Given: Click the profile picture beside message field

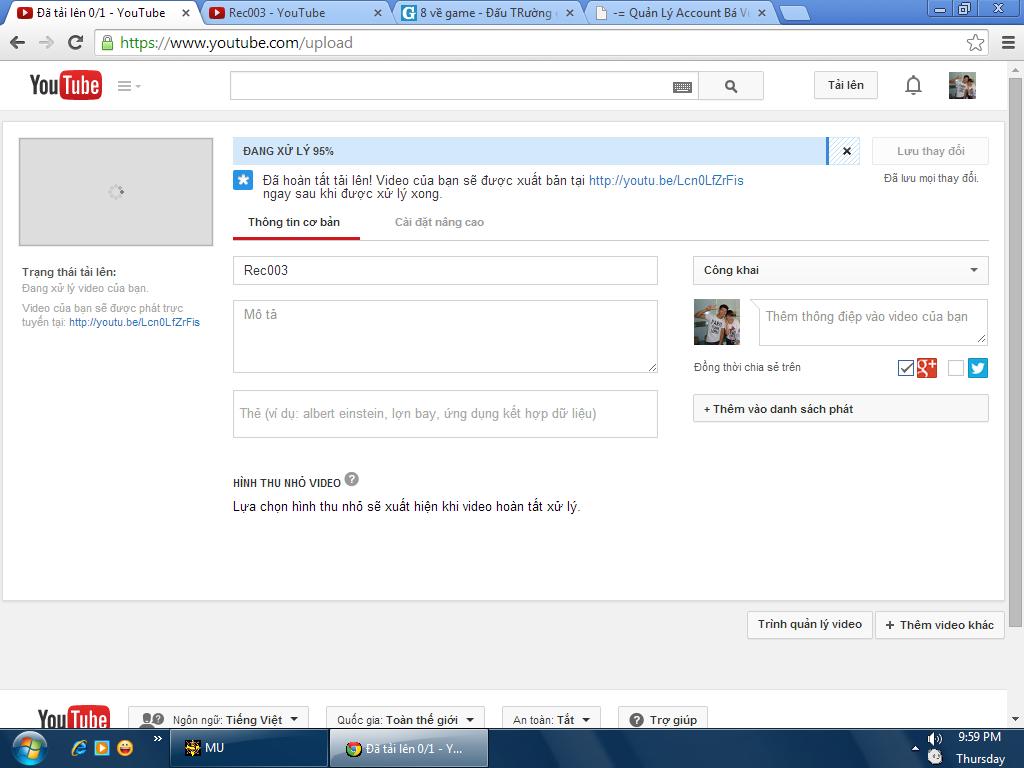Looking at the screenshot, I should point(717,322).
